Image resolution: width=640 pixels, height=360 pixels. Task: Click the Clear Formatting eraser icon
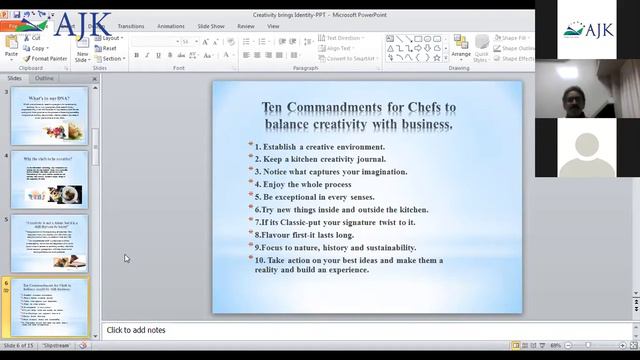pos(231,42)
